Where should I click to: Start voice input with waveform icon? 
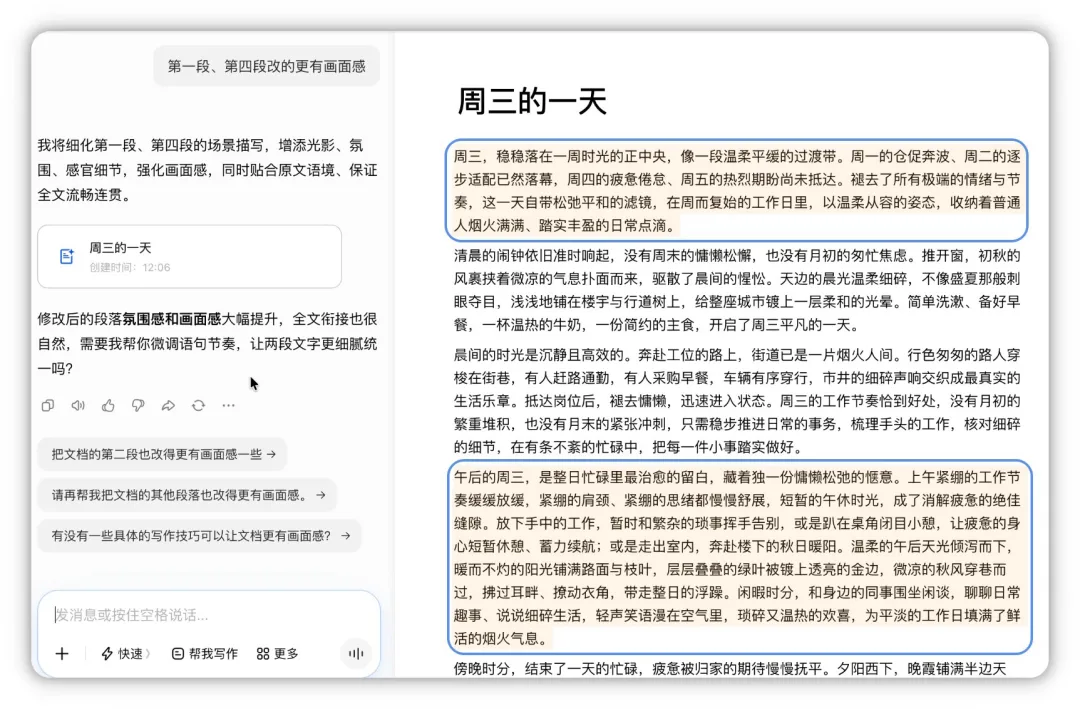click(x=356, y=653)
